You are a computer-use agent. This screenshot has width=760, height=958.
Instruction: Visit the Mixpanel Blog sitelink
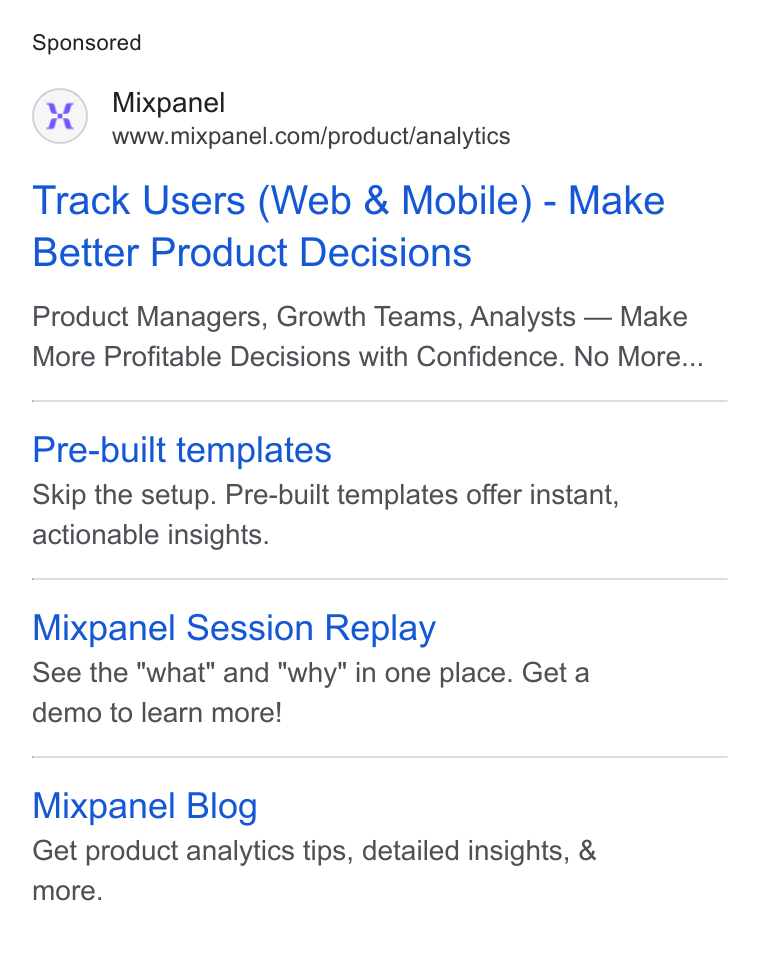click(145, 806)
